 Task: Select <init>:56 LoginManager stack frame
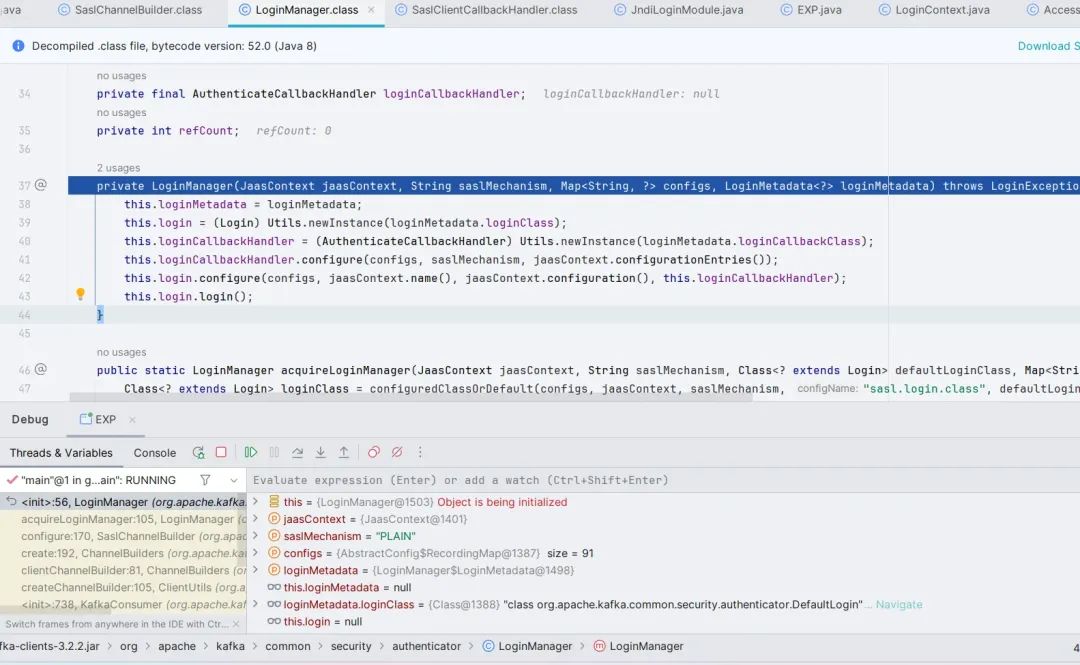pos(123,502)
